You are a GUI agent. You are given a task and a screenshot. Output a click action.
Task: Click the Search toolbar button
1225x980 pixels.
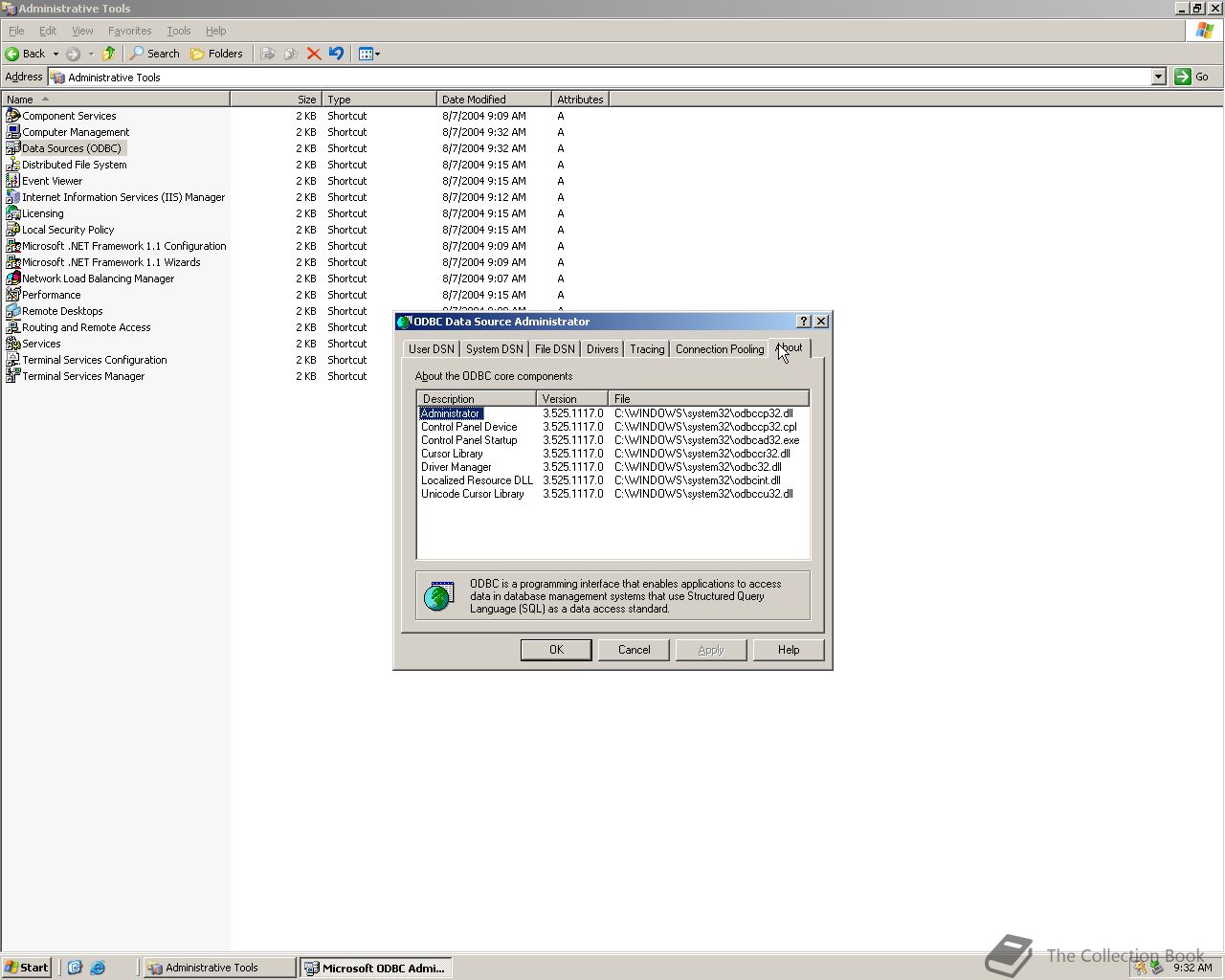click(x=155, y=54)
